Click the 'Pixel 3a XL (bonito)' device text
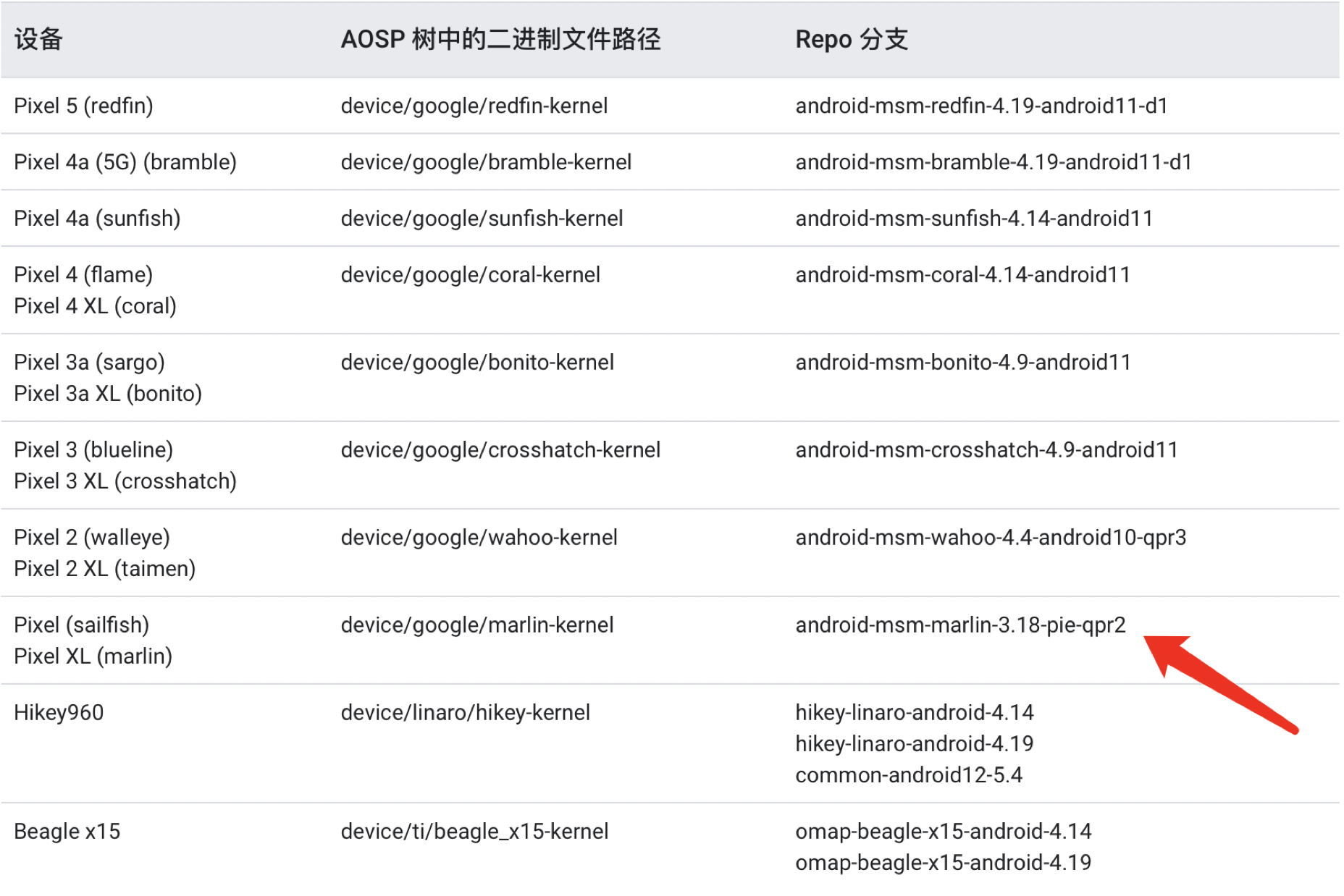The width and height of the screenshot is (1344, 896). 108,394
